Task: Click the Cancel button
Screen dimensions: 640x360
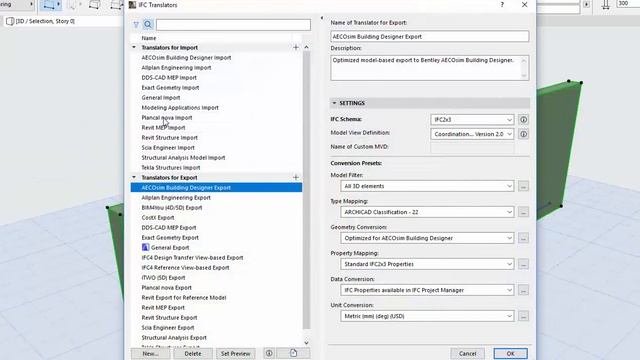Action: (467, 353)
